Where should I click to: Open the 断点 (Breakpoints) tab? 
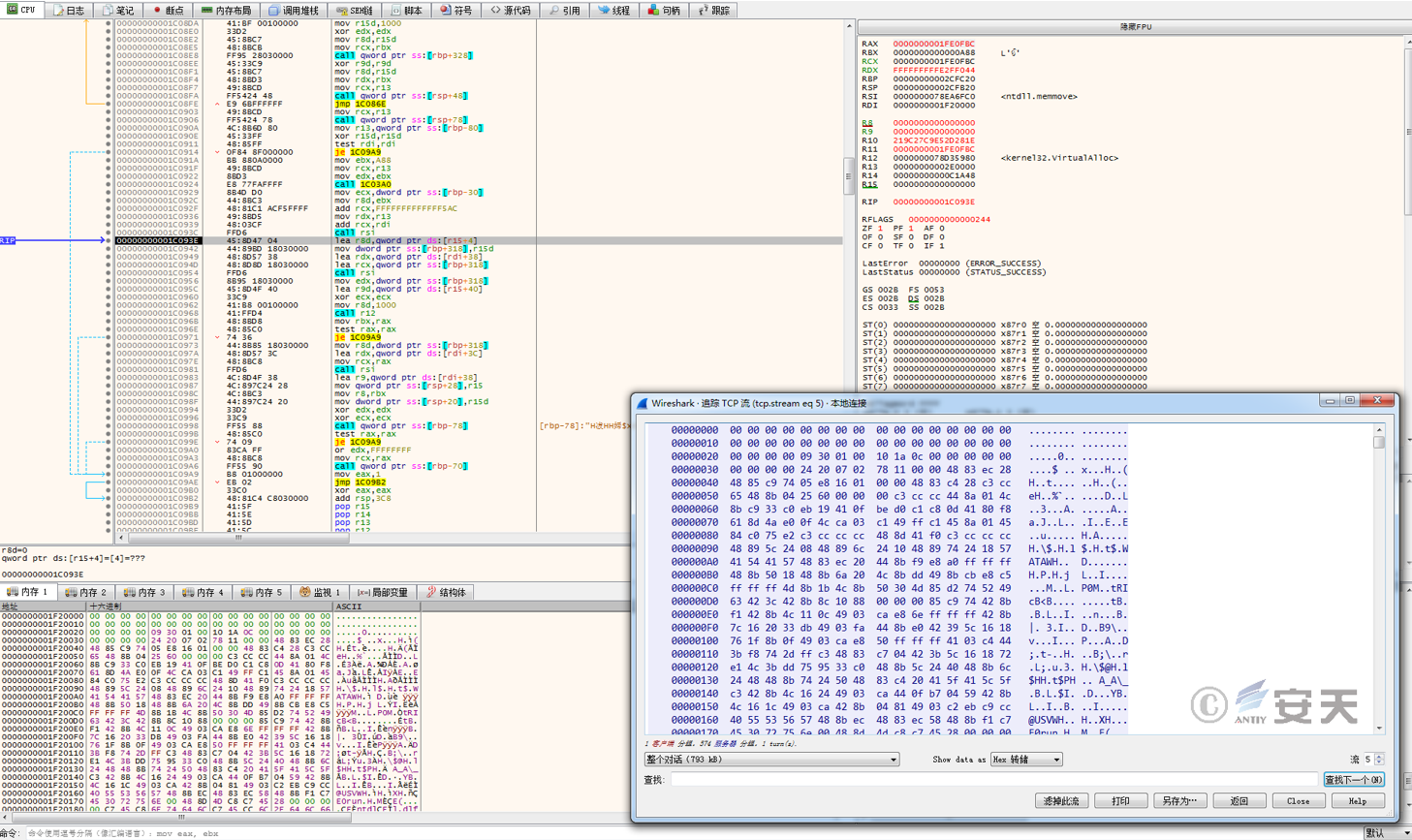point(169,10)
